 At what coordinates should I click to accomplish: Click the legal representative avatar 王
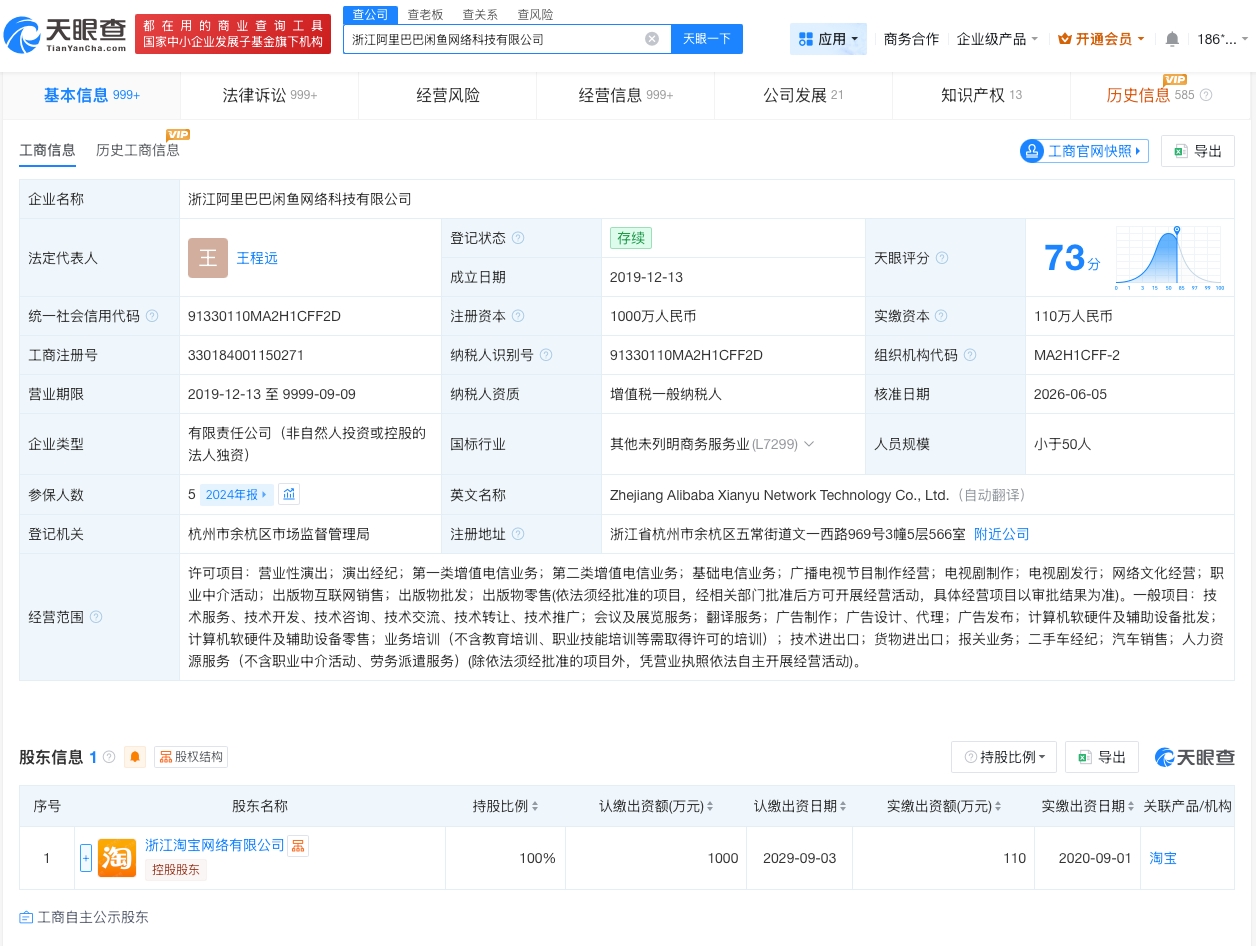[x=208, y=258]
